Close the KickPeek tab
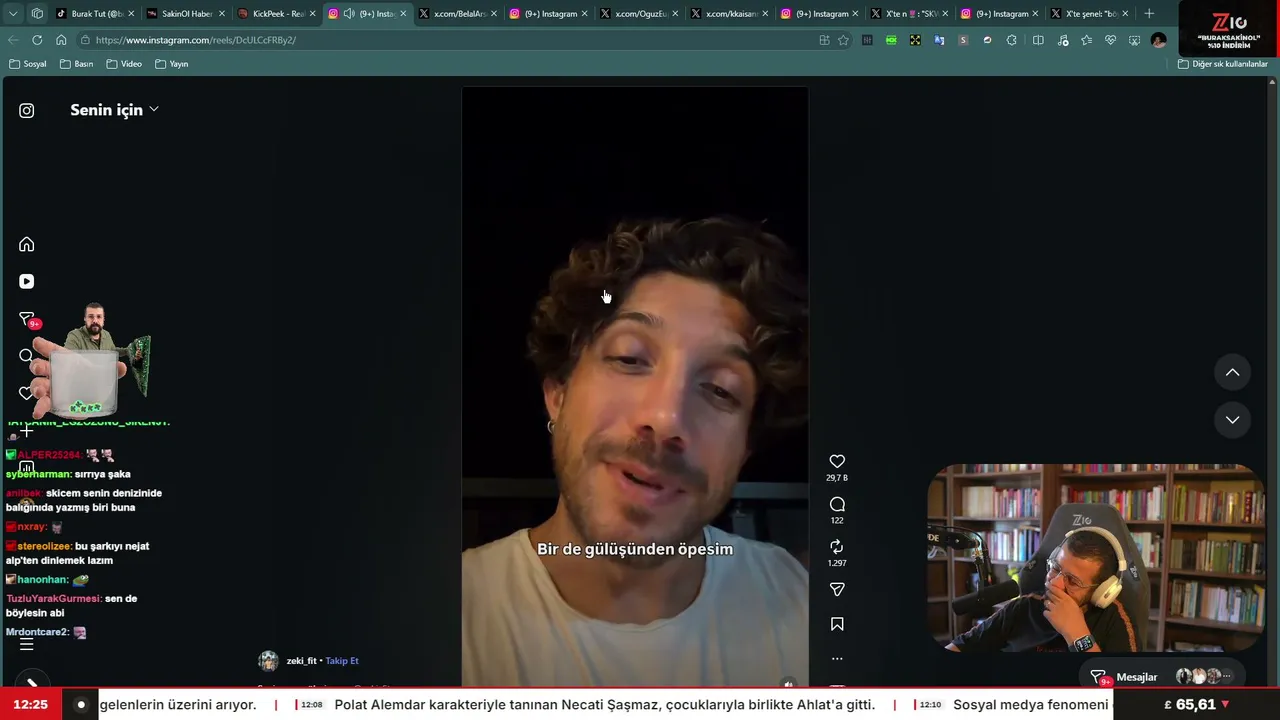The width and height of the screenshot is (1280, 720). point(312,14)
